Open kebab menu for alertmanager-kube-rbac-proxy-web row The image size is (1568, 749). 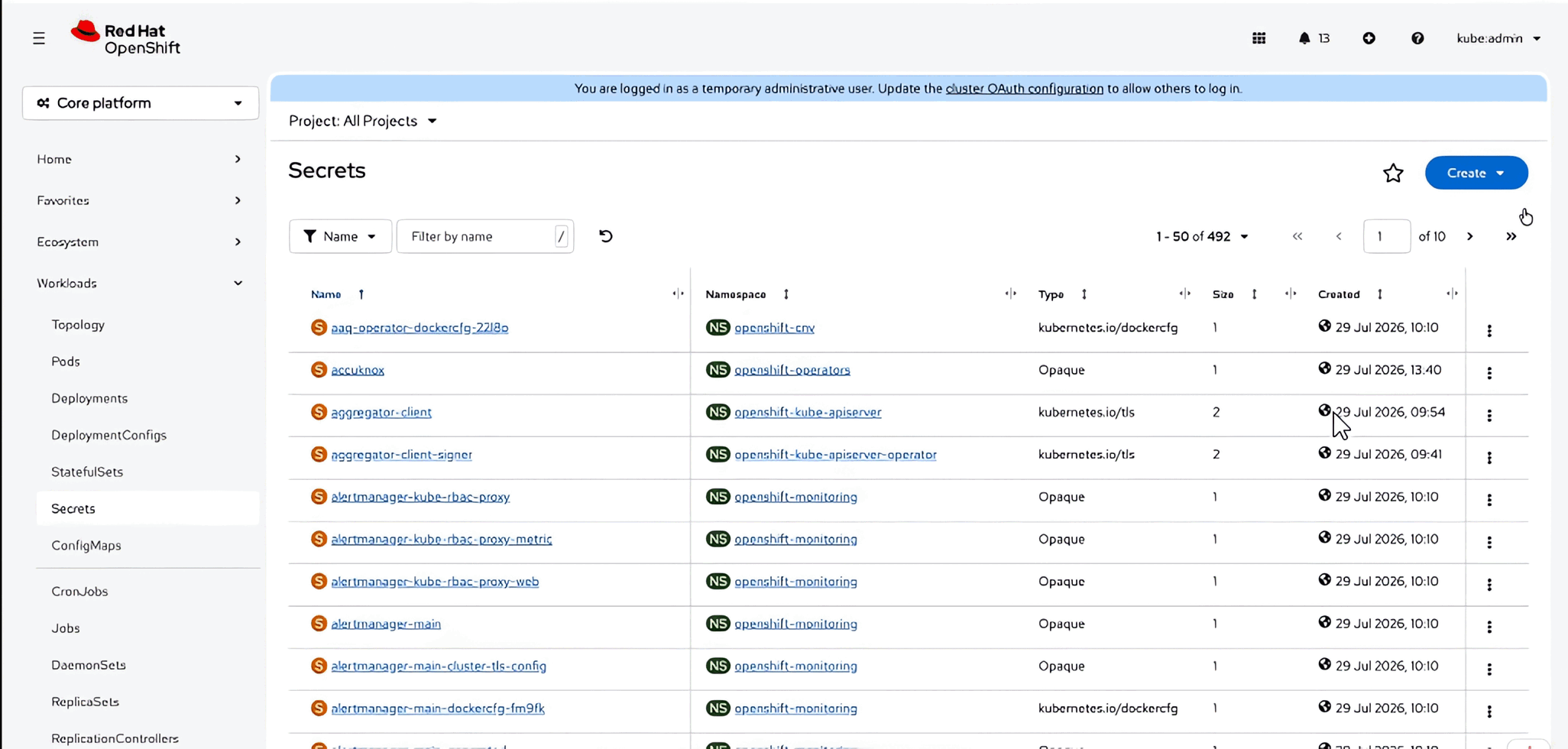point(1489,585)
